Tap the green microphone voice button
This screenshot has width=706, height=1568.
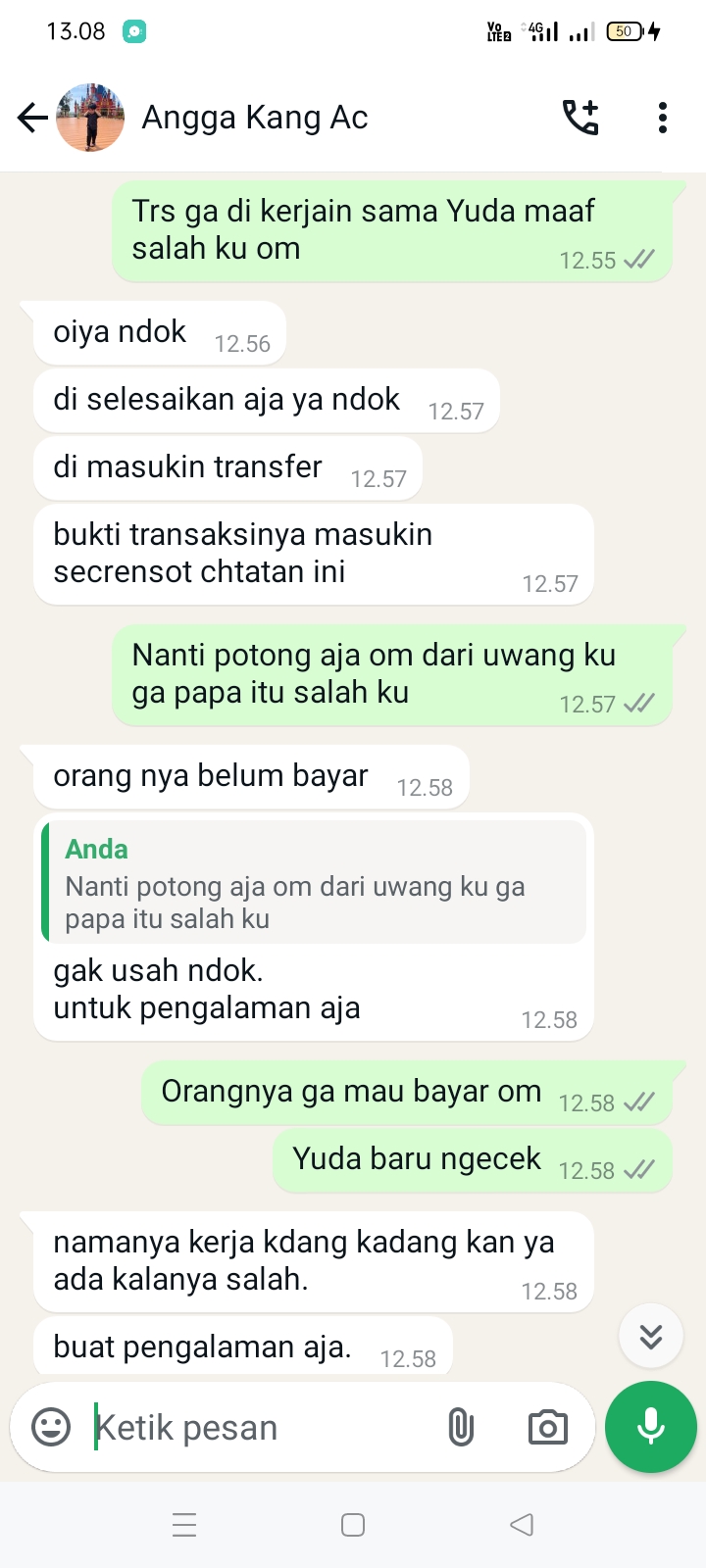point(651,1427)
